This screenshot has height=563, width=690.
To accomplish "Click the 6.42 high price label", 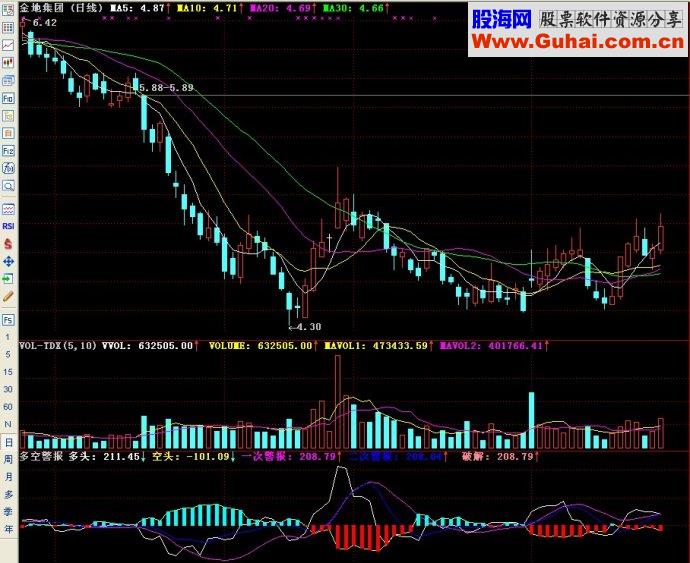I will click(x=44, y=22).
